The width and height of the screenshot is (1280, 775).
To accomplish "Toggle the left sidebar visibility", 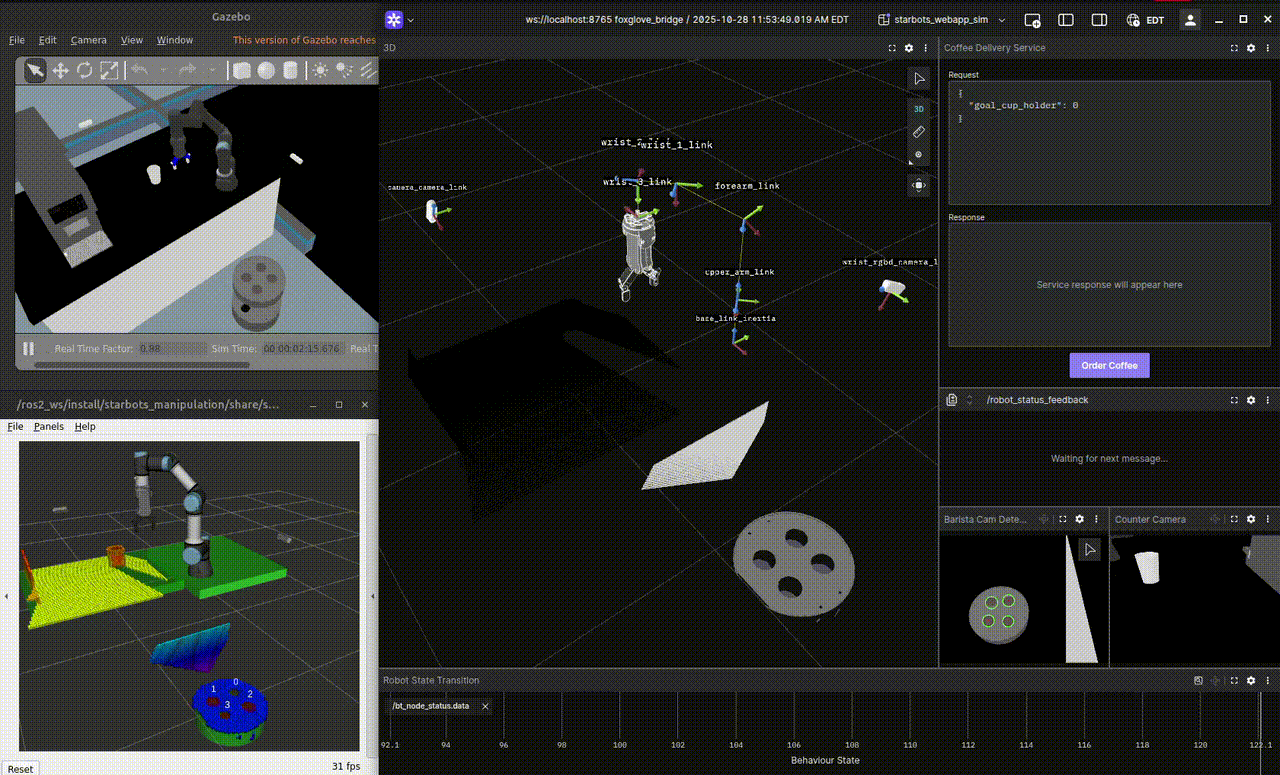I will pyautogui.click(x=1066, y=20).
